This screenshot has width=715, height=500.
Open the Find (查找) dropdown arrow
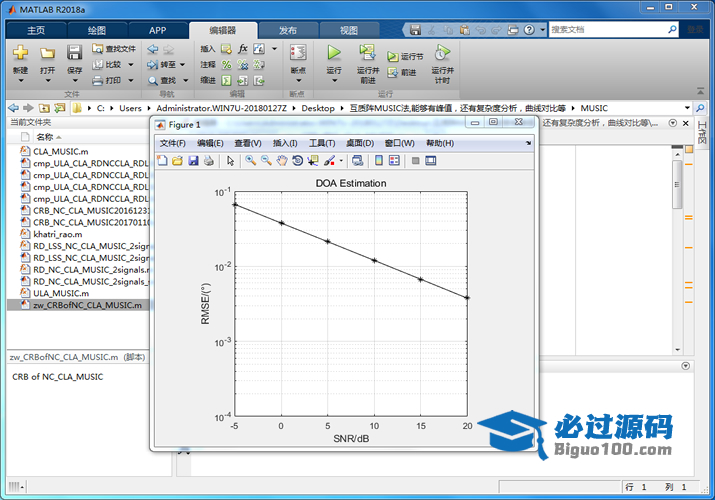tap(186, 81)
